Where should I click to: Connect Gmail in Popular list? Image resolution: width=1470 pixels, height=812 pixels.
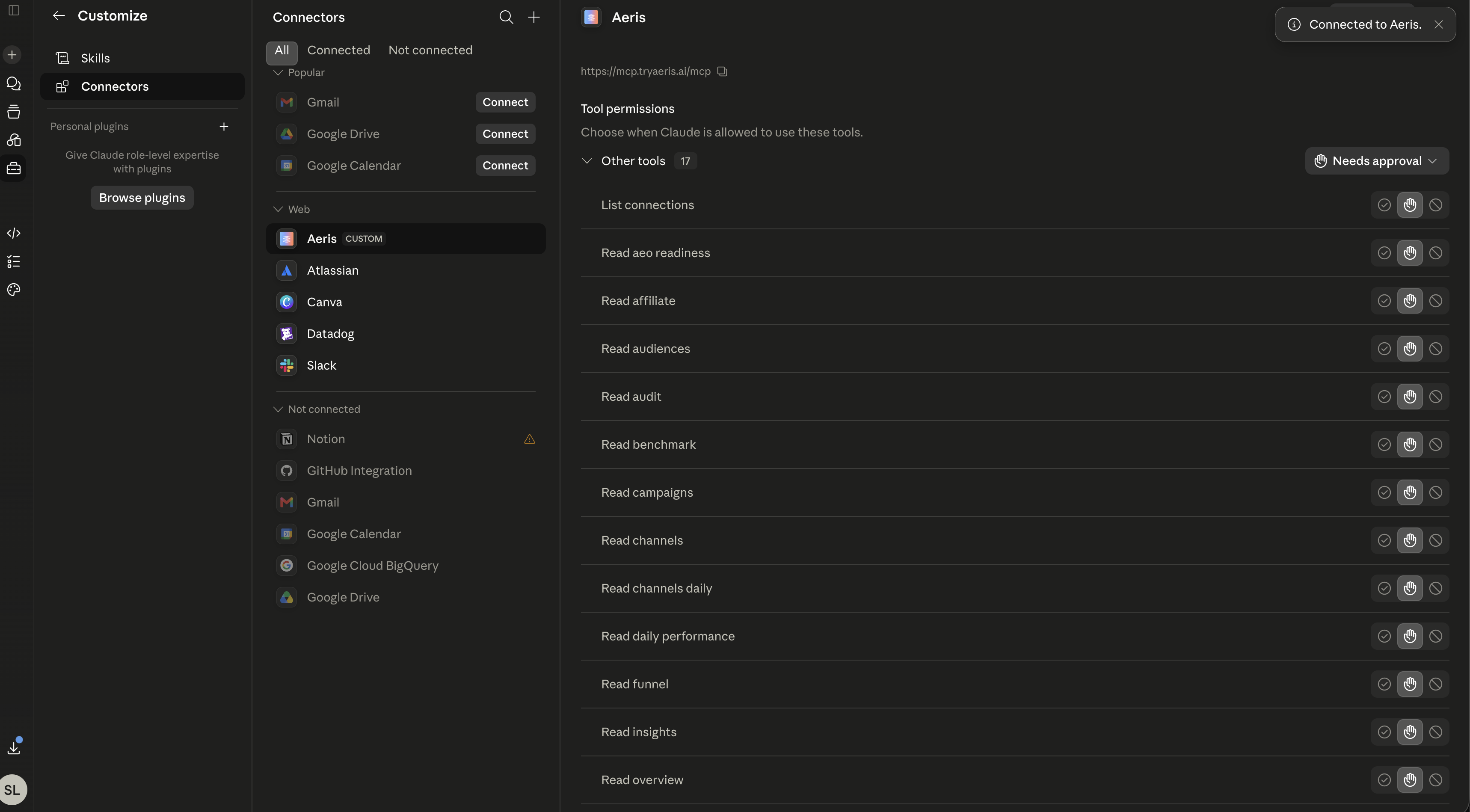[x=506, y=103]
